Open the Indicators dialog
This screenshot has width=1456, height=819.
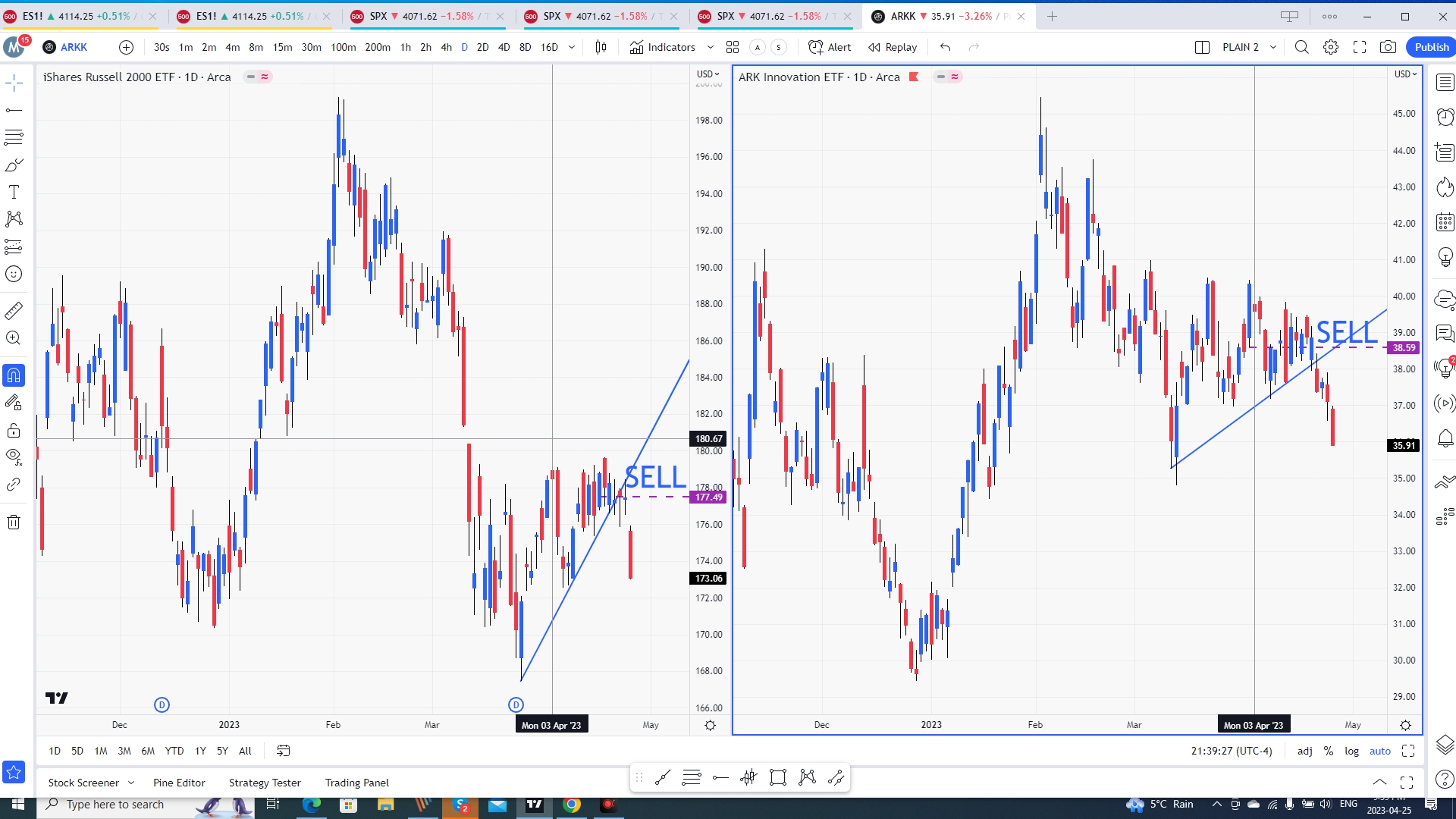662,47
